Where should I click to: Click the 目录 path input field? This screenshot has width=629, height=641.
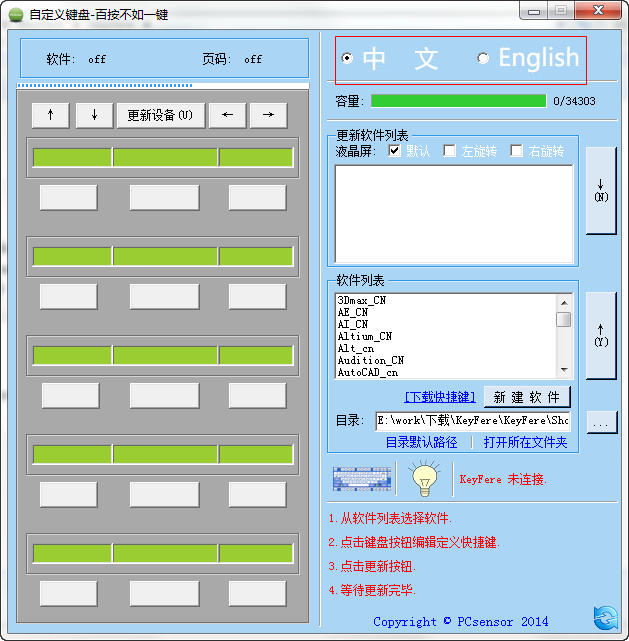pyautogui.click(x=473, y=421)
